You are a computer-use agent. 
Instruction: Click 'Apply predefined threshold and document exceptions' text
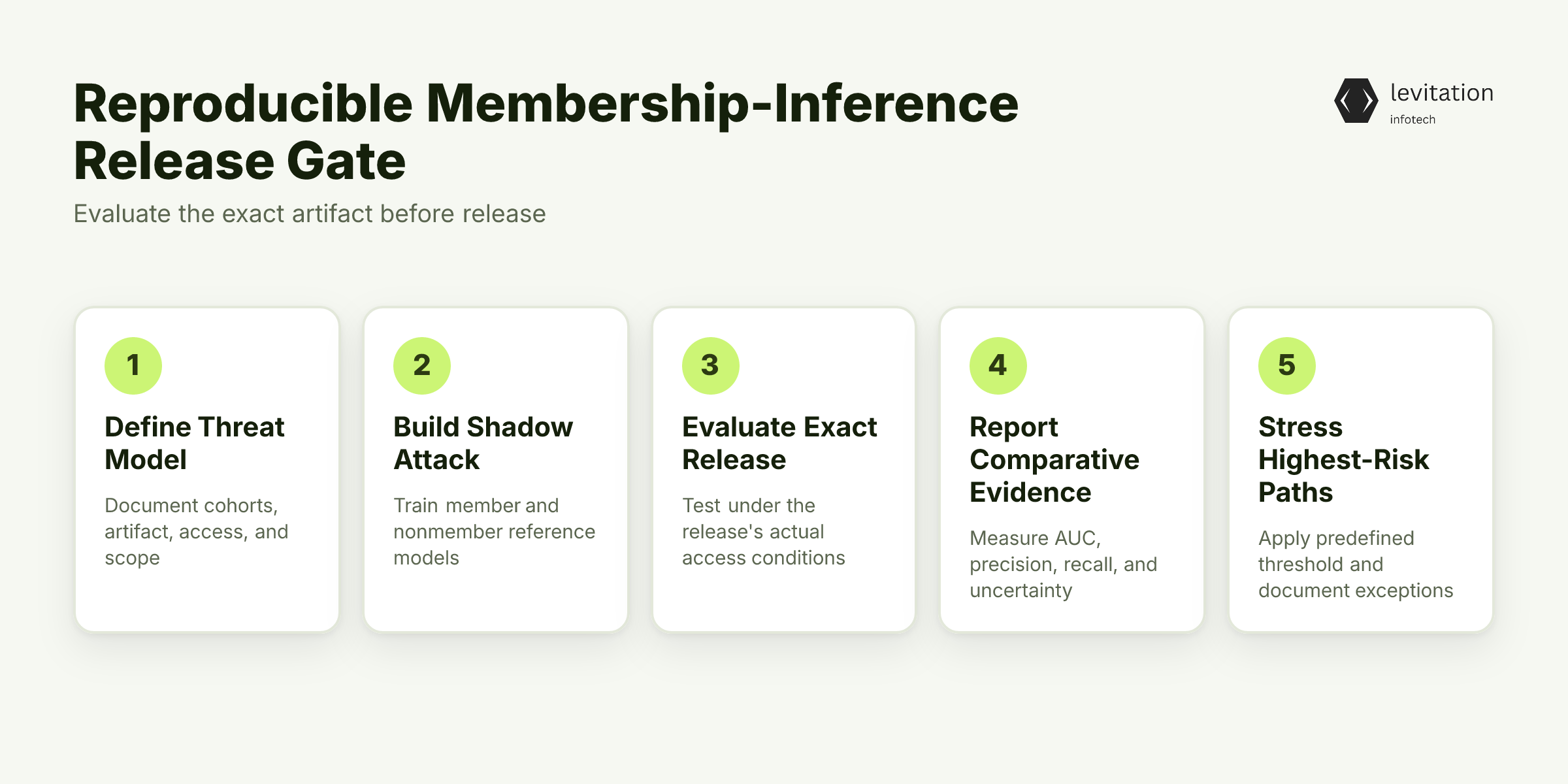1356,564
